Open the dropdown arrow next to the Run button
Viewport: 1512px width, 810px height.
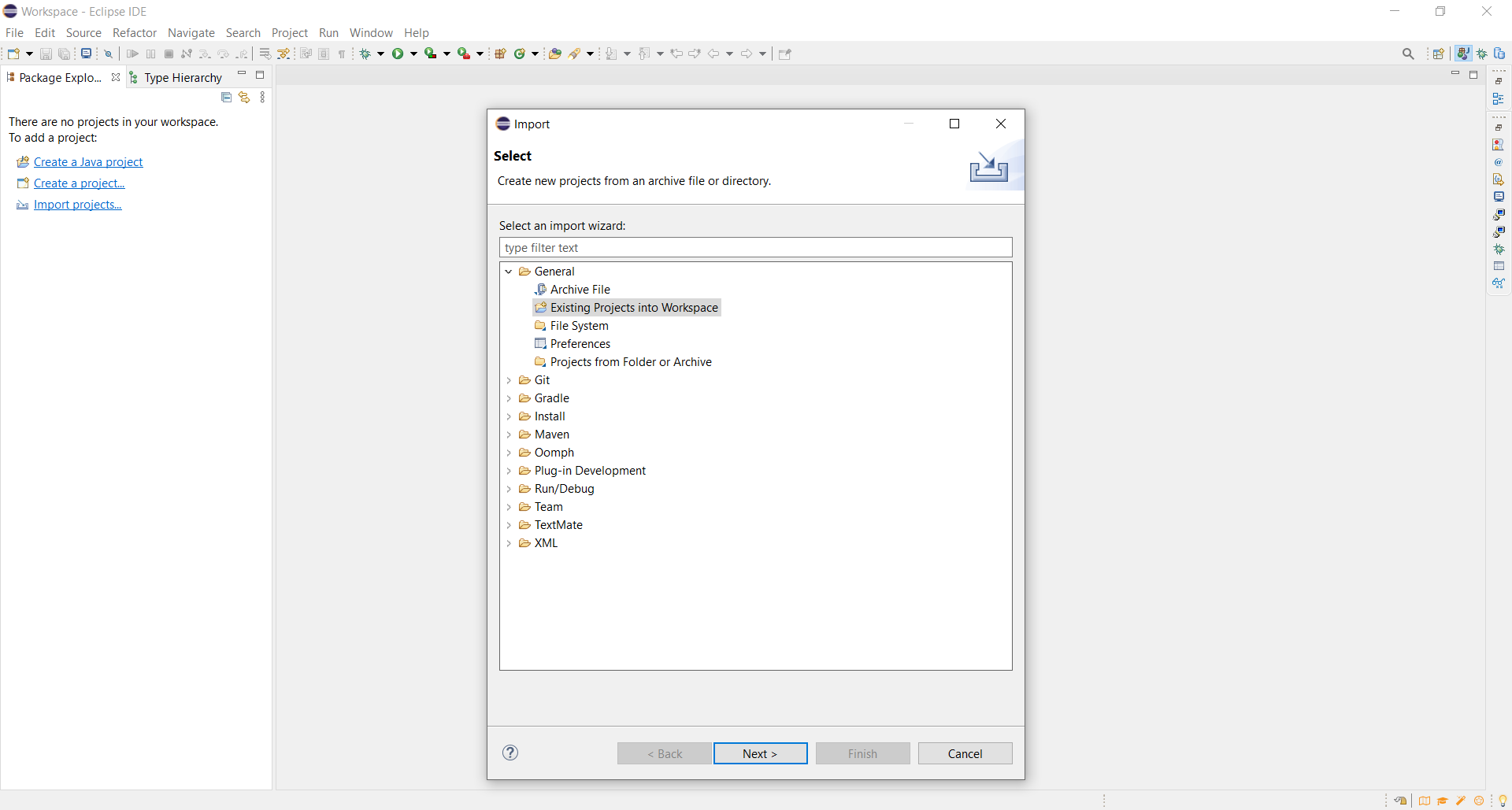click(x=413, y=54)
